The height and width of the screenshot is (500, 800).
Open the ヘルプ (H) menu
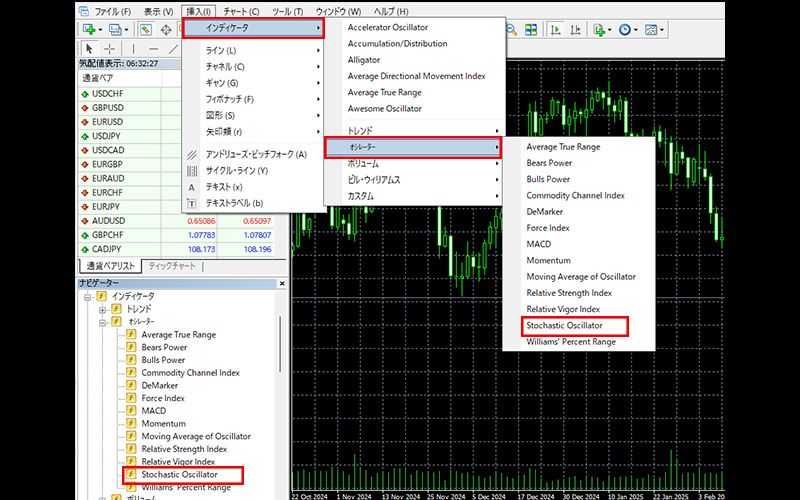point(391,11)
